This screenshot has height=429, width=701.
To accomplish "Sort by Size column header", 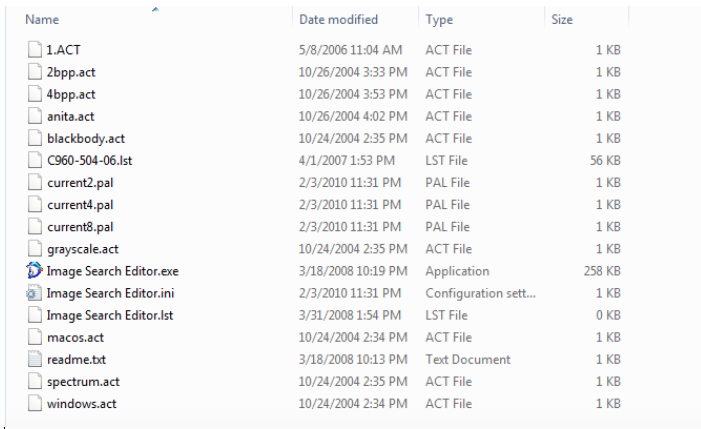I will 562,20.
